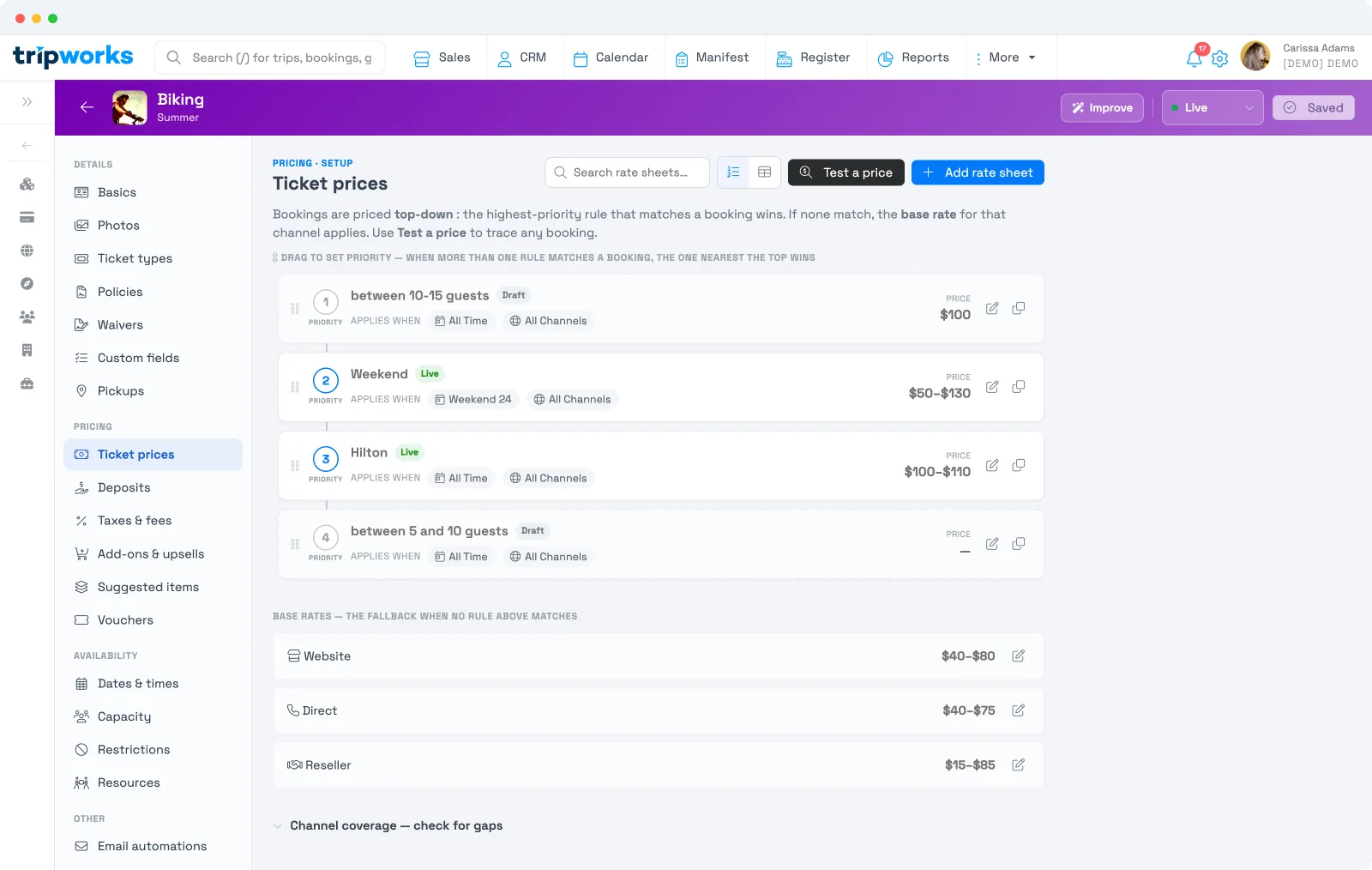Click the collapsed rail left arrow icon

(x=27, y=146)
